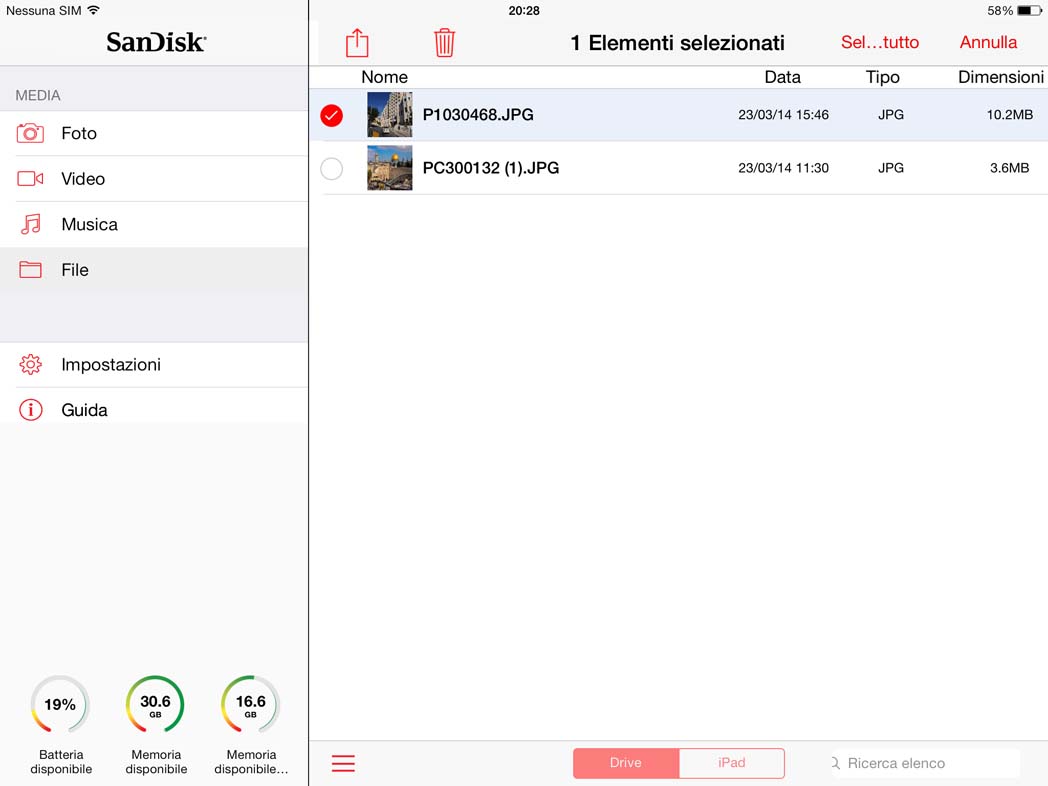Sort by the Nome column header
This screenshot has height=786, width=1048.
click(384, 77)
